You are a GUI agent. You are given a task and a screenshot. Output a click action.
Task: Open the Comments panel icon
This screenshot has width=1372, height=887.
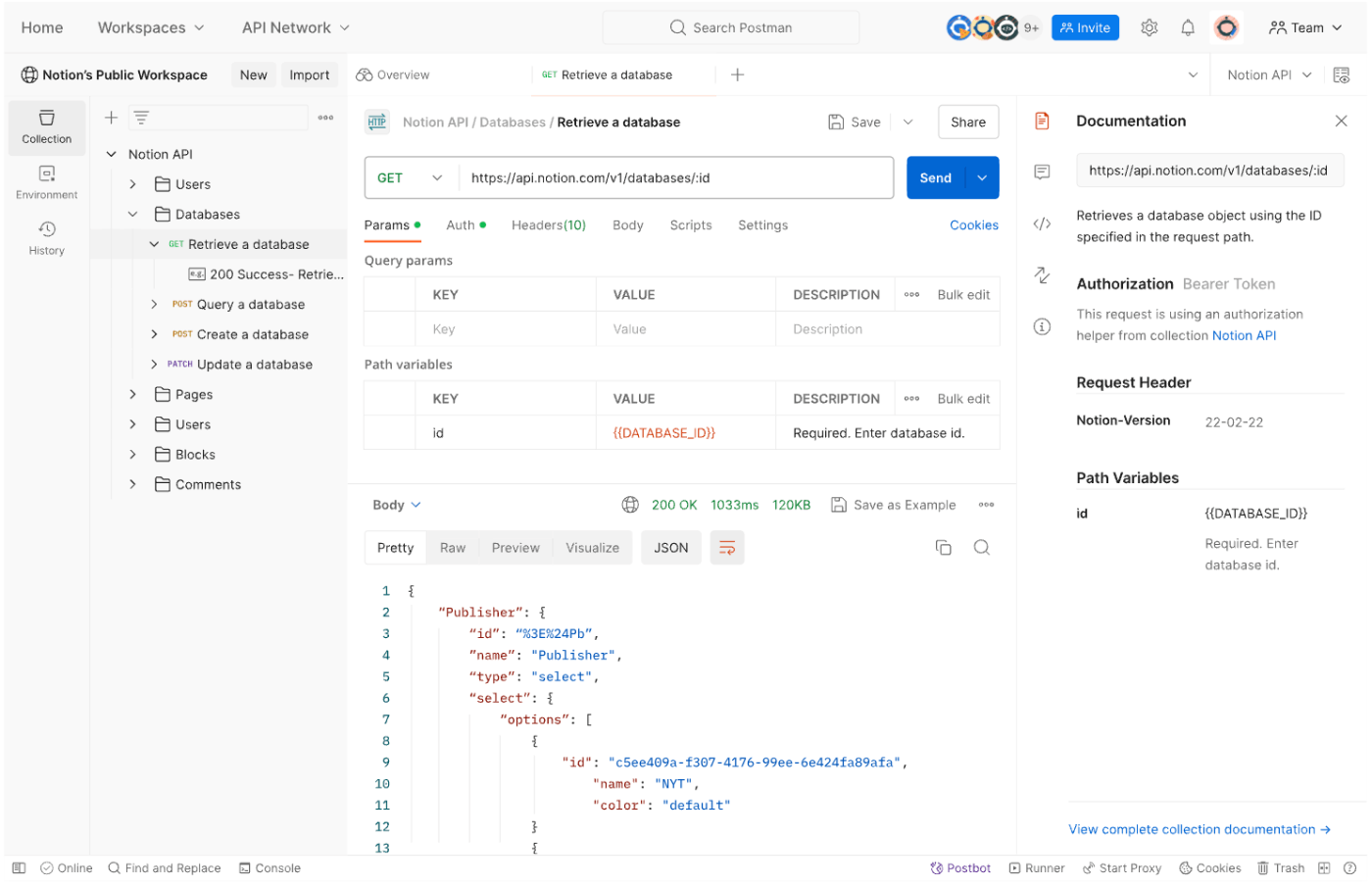[x=1042, y=172]
